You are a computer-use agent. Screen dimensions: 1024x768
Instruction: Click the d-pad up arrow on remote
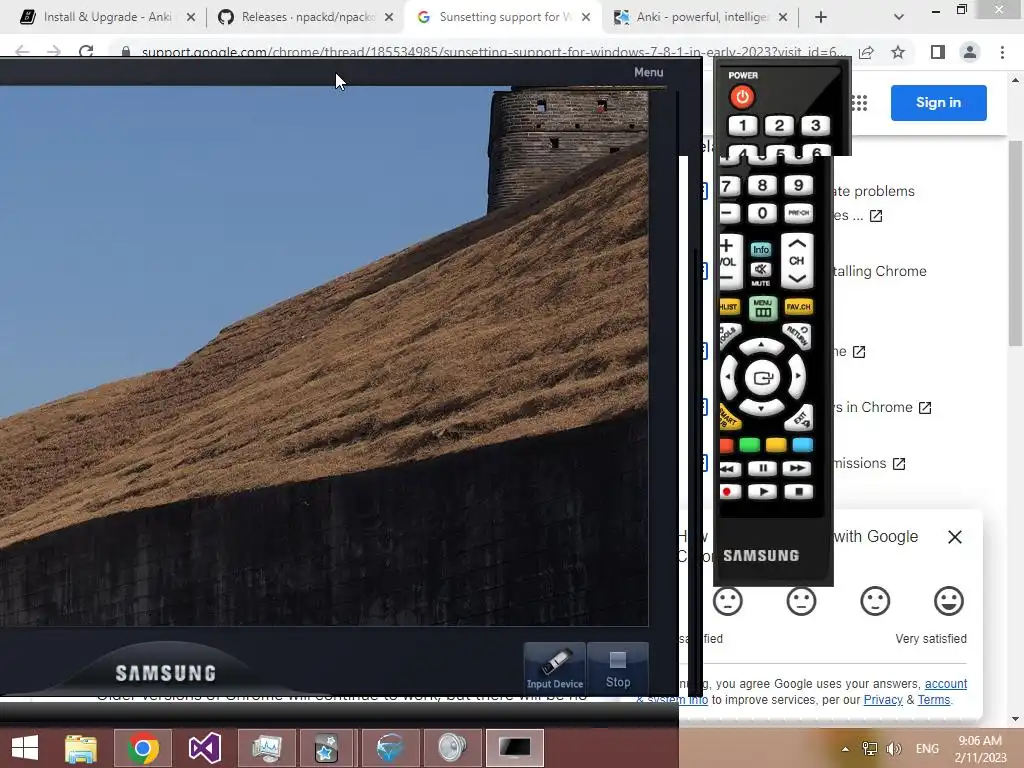pyautogui.click(x=761, y=345)
